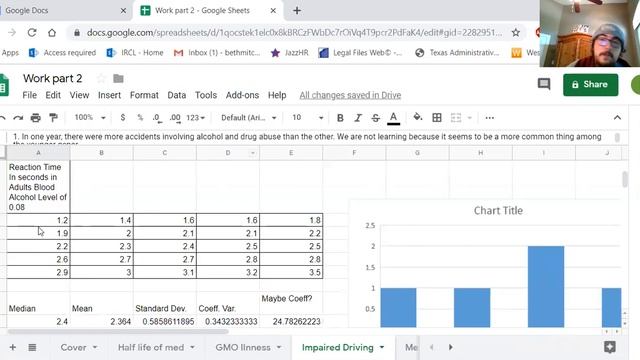Decrease decimal places button
The image size is (640, 360).
(157, 118)
